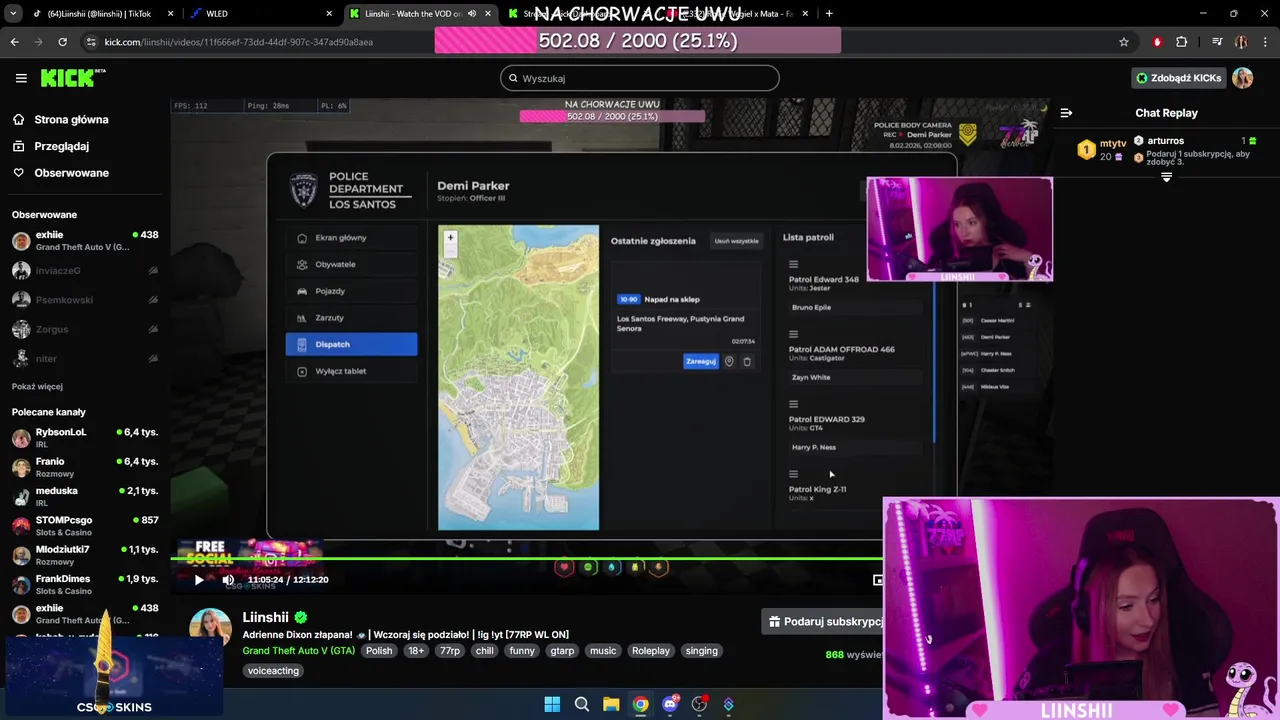The width and height of the screenshot is (1280, 720).
Task: Click the Zdobądź KICKs button
Action: pos(1178,78)
